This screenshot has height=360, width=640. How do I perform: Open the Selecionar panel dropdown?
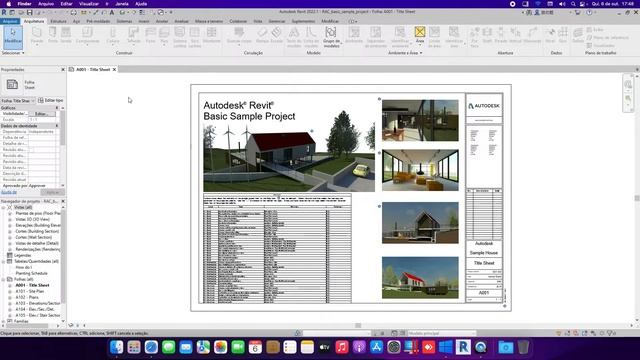[x=13, y=53]
